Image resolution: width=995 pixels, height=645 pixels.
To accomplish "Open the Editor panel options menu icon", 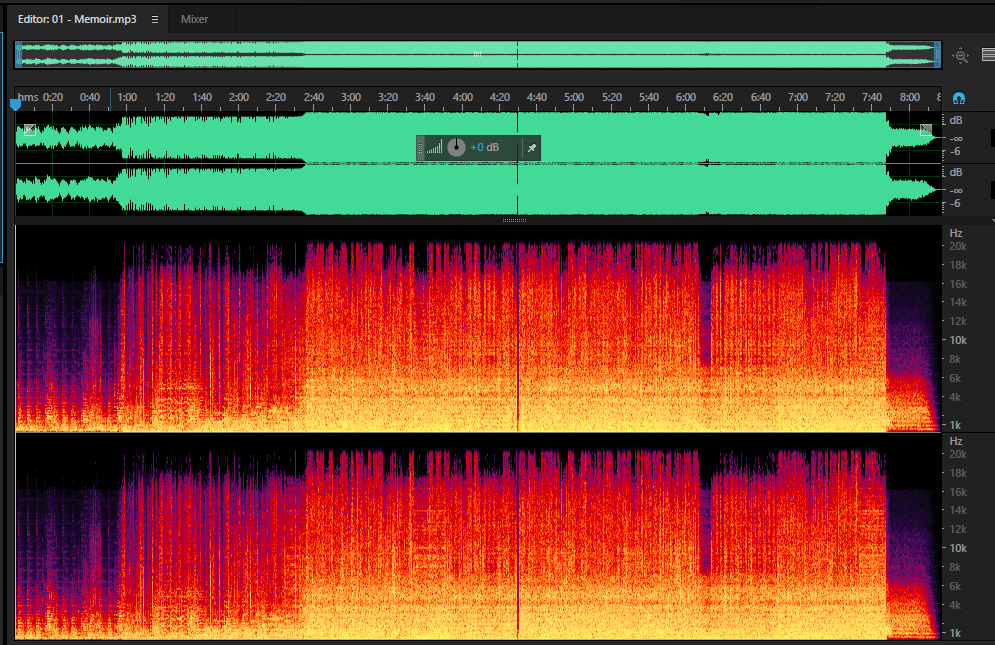I will (155, 20).
